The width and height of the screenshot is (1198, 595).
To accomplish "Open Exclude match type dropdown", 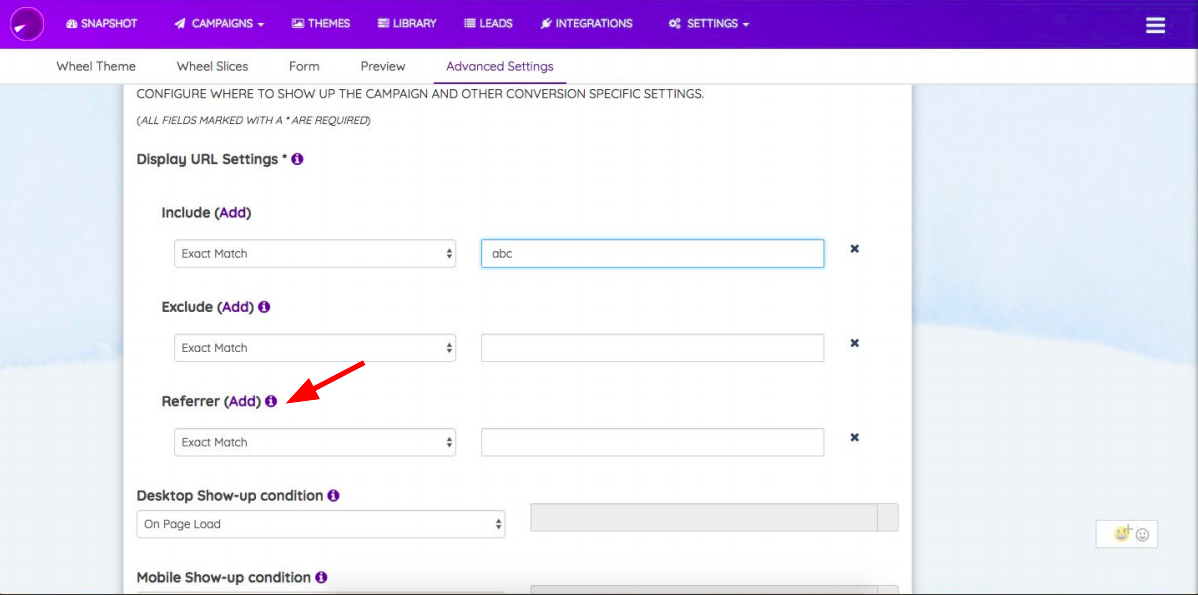I will click(x=315, y=348).
